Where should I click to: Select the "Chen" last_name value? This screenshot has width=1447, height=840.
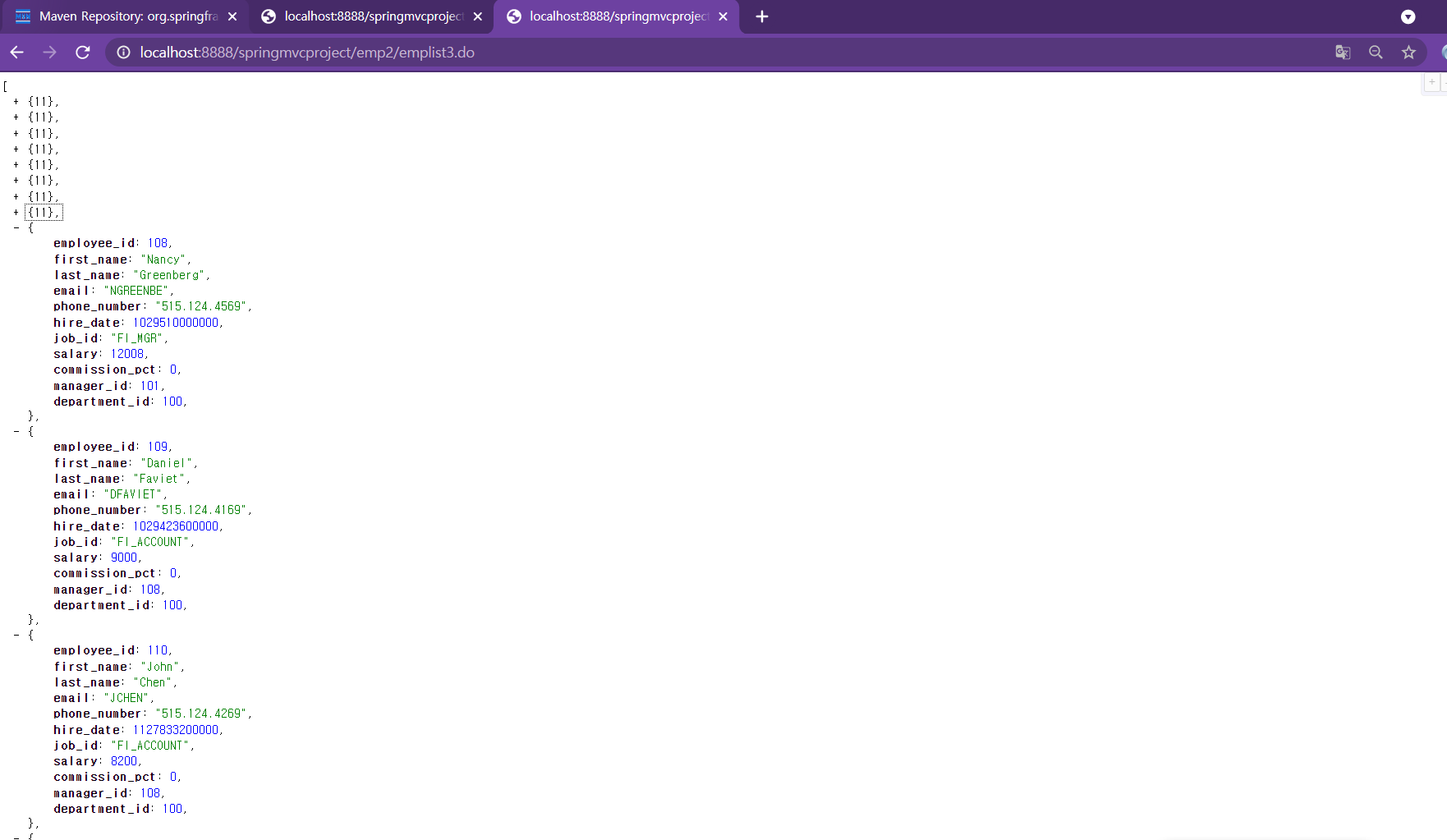153,682
